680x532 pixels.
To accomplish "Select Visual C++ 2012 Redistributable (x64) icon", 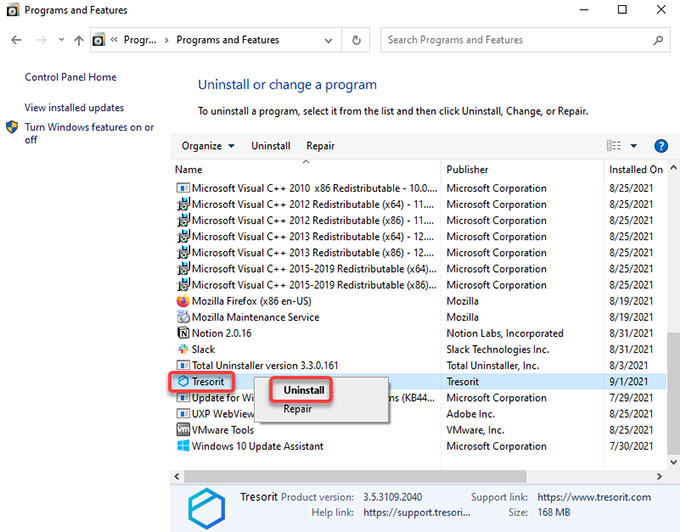I will pyautogui.click(x=183, y=204).
